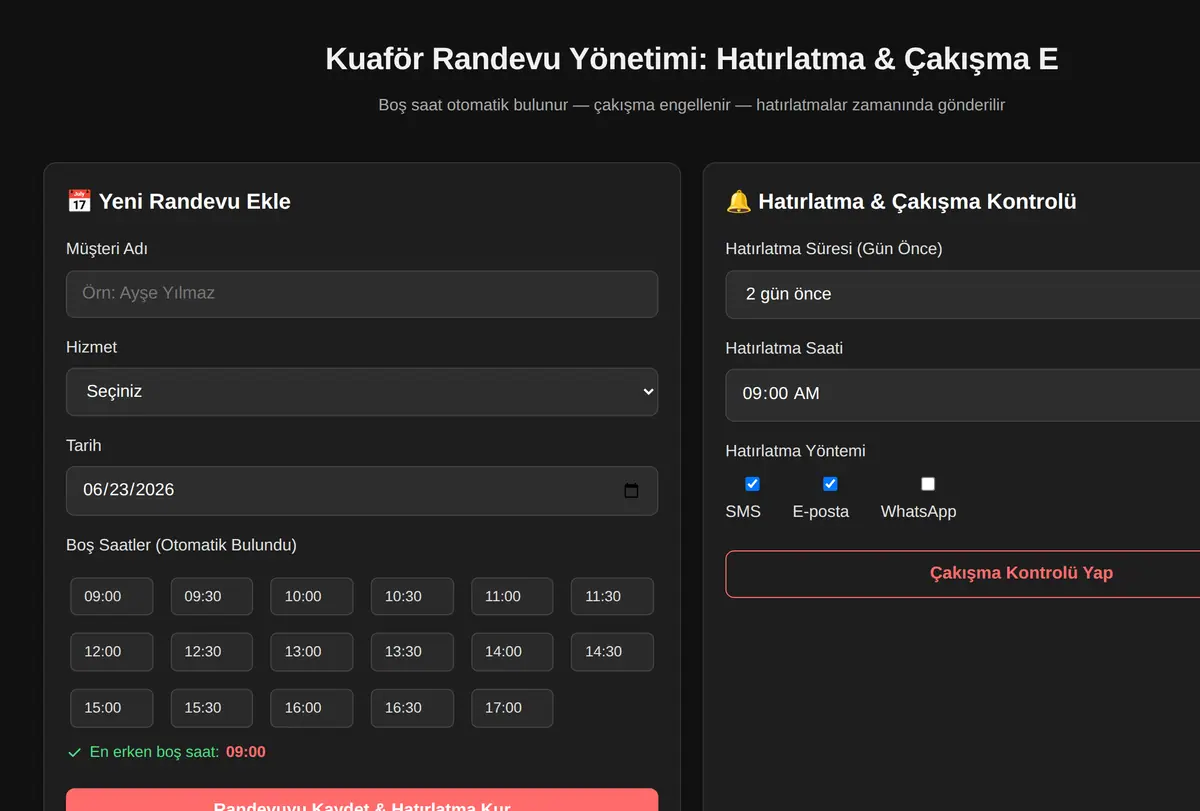This screenshot has width=1200, height=811.
Task: Open the date picker calendar icon
Action: [x=631, y=490]
